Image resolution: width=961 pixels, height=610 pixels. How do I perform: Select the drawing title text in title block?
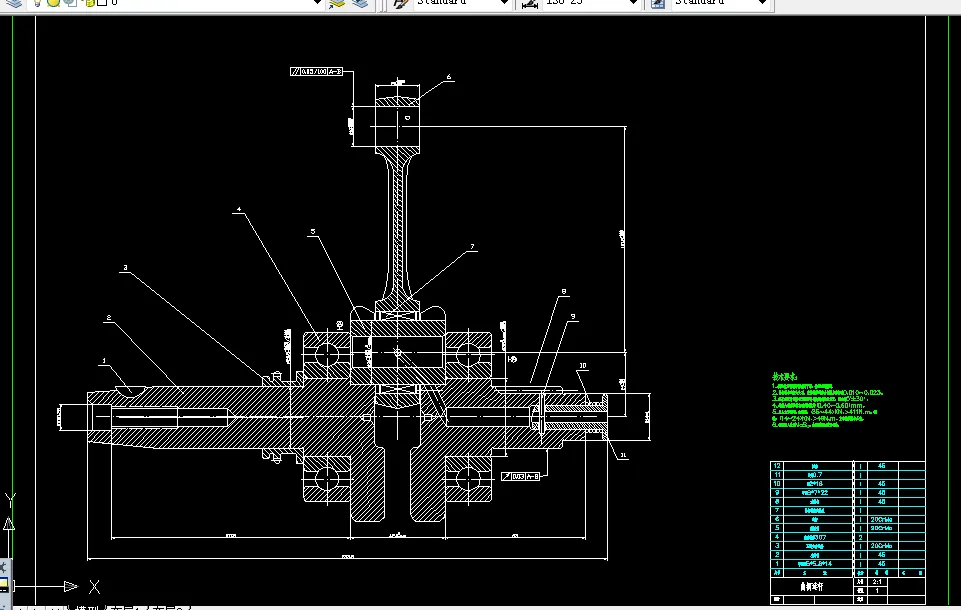tap(812, 587)
